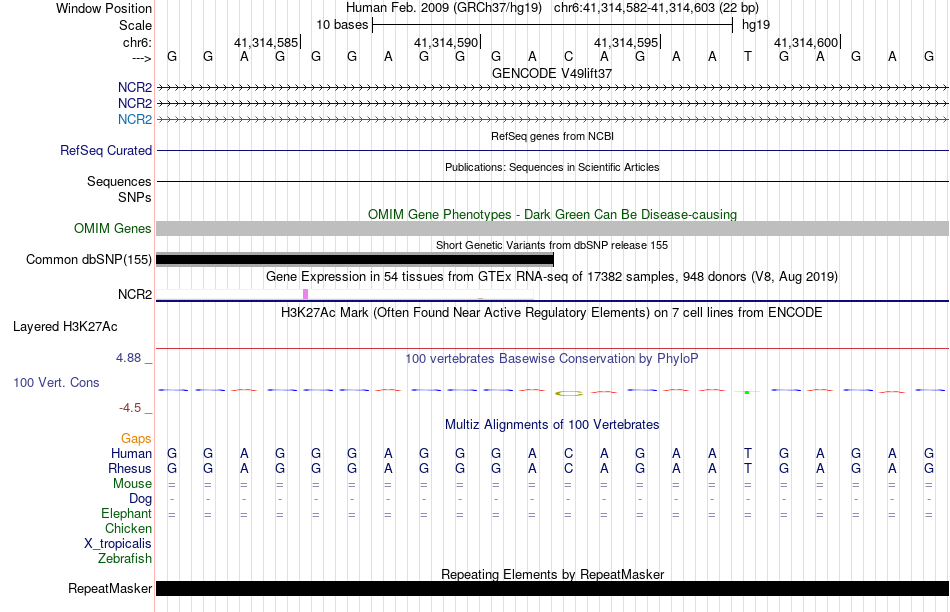Click the 10 bases scale bar
Image resolution: width=950 pixels, height=612 pixels.
coord(553,25)
